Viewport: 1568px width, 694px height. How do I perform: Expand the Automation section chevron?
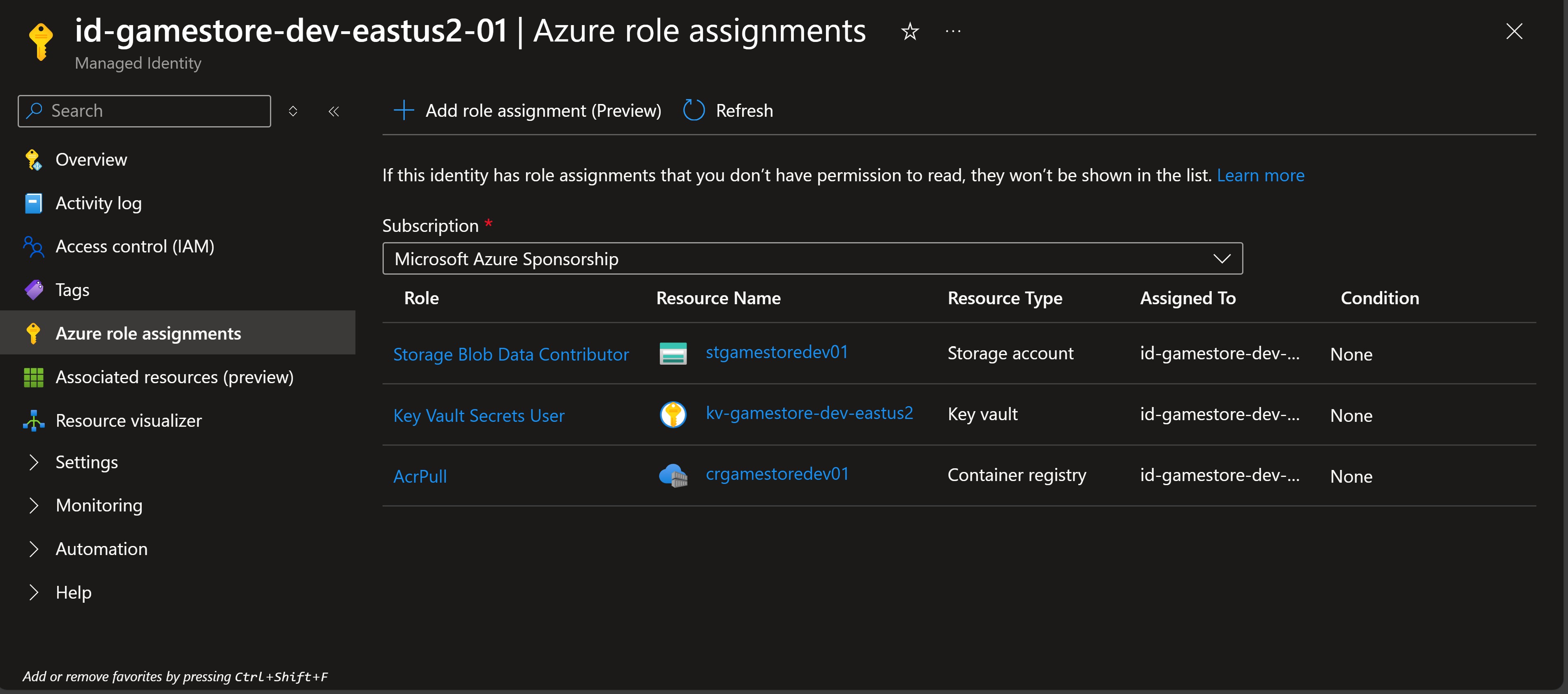(33, 549)
